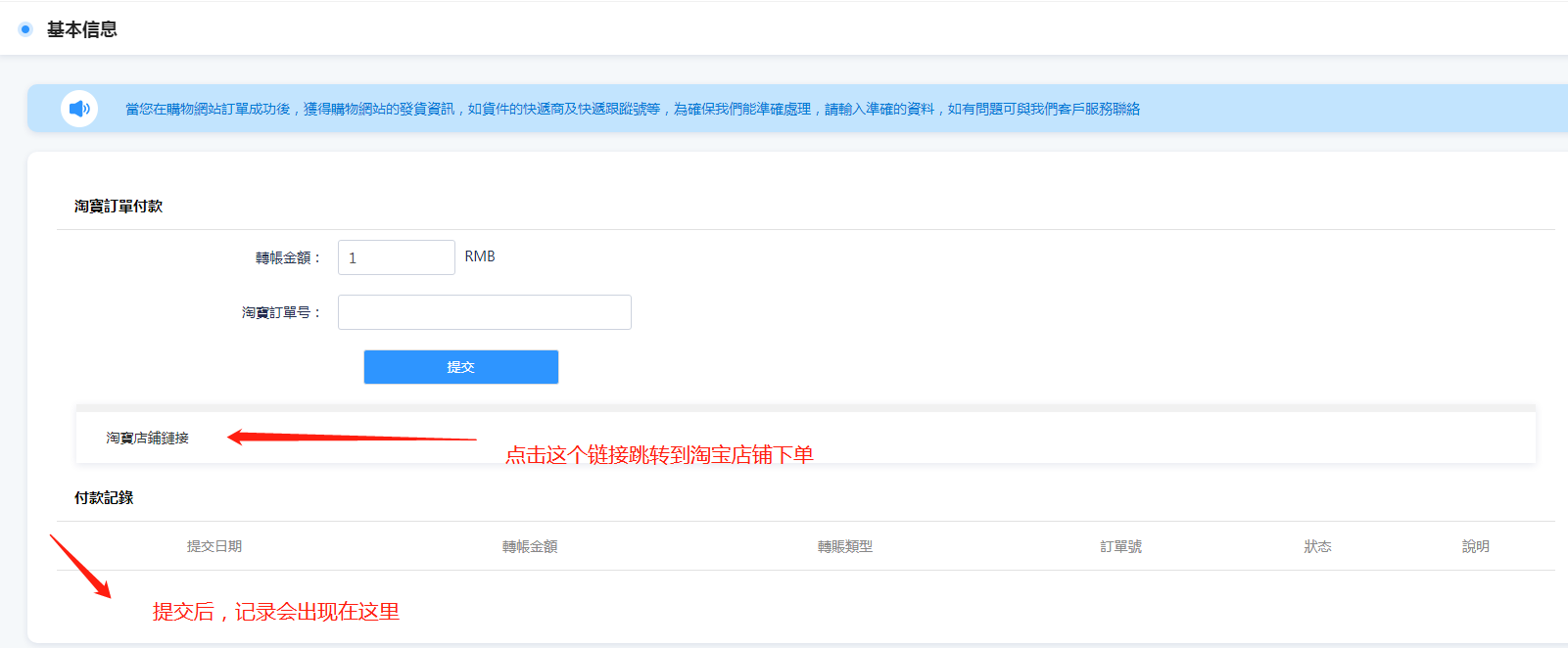This screenshot has width=1568, height=648.
Task: Click the 付款記錄 section heading
Action: coord(104,498)
